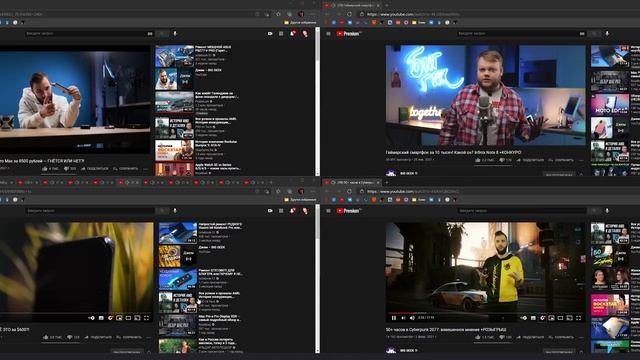The width and height of the screenshot is (640, 360).
Task: Open guide menu in Cyberpunk 2077 window
Action: (329, 211)
